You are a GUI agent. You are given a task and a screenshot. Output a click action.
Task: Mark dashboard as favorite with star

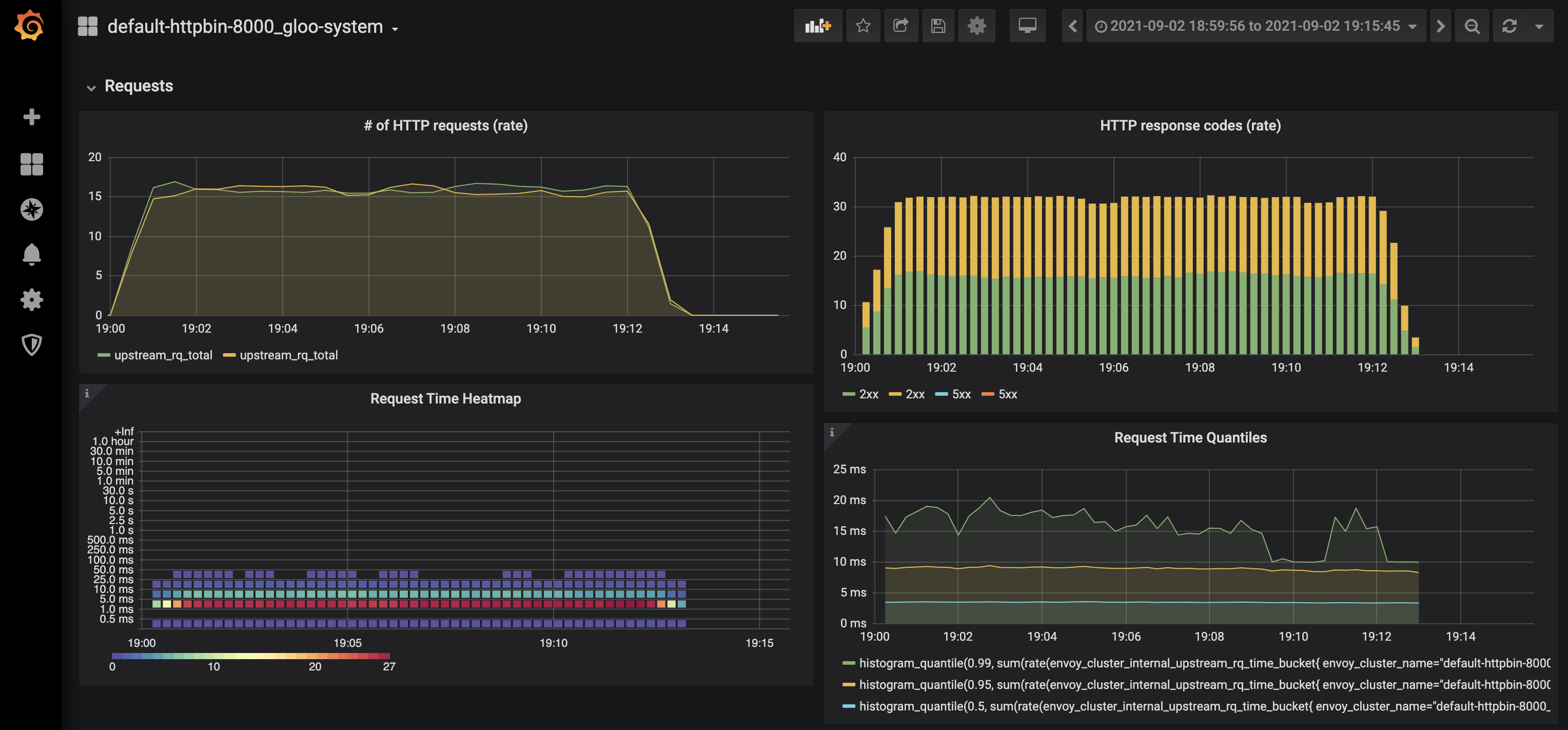[863, 26]
